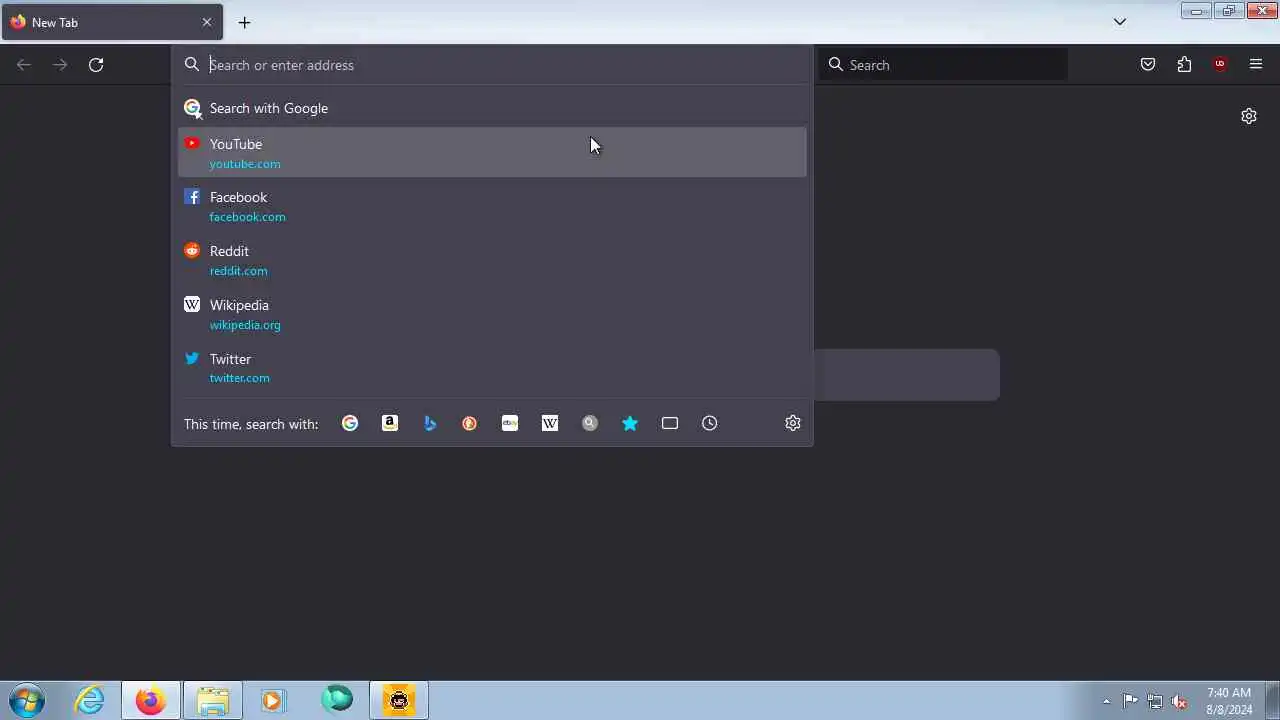Click the toolbar Search box
The height and width of the screenshot is (720, 1280).
[x=943, y=65]
